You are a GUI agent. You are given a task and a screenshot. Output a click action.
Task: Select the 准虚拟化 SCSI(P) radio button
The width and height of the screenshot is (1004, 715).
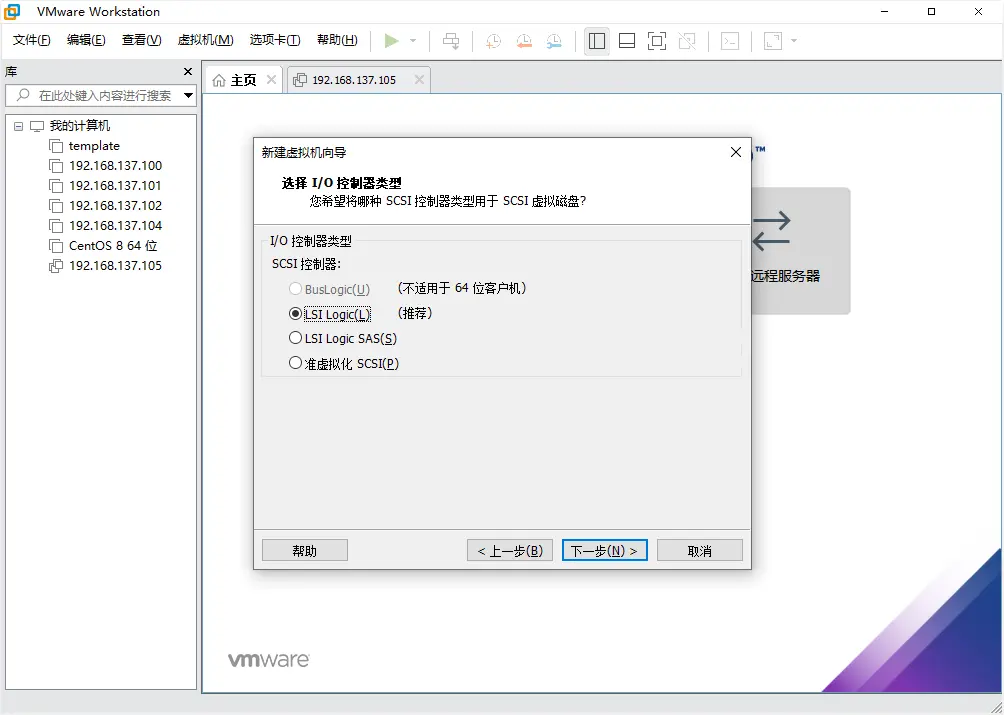295,363
